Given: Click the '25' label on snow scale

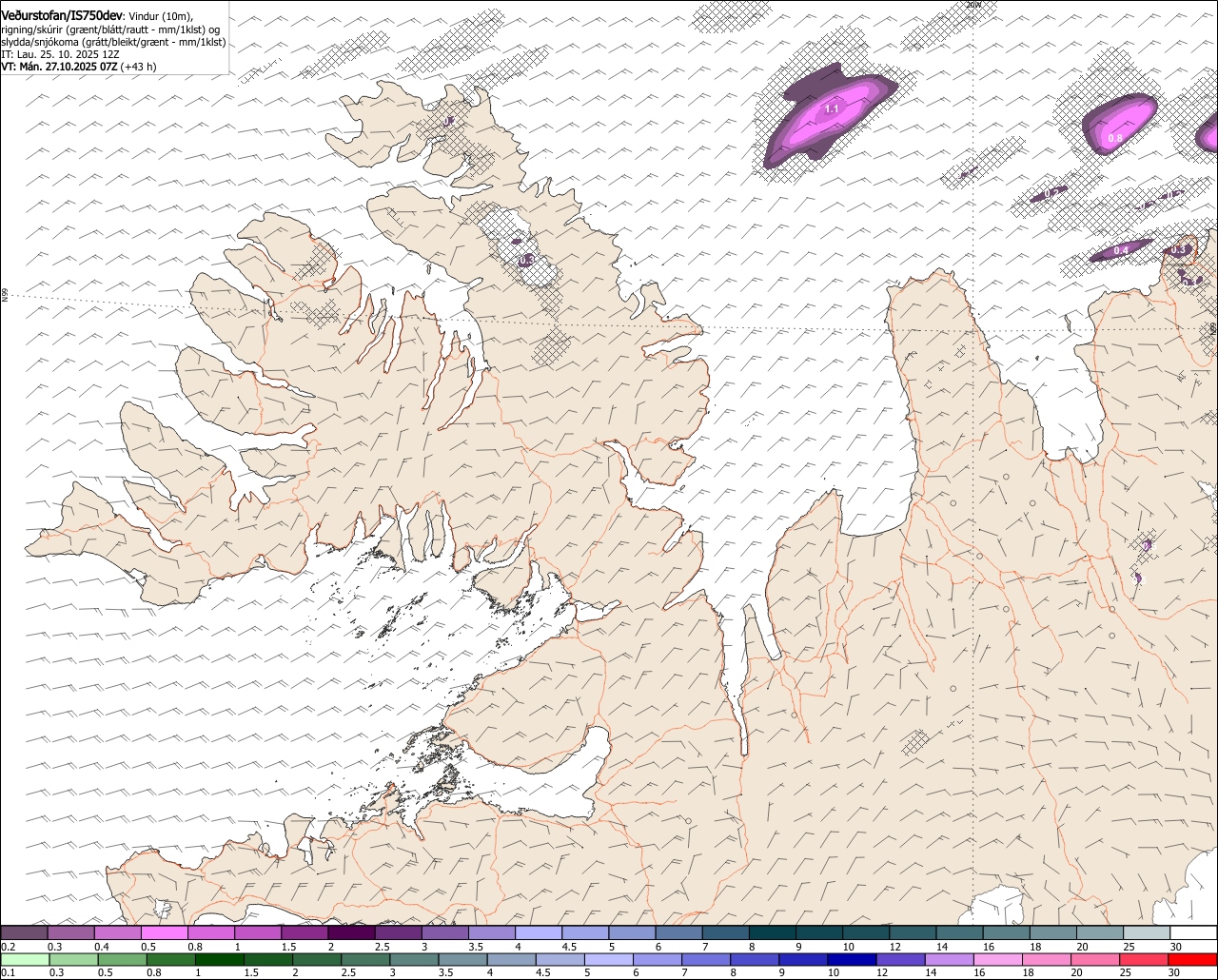Looking at the screenshot, I should pos(1129,947).
